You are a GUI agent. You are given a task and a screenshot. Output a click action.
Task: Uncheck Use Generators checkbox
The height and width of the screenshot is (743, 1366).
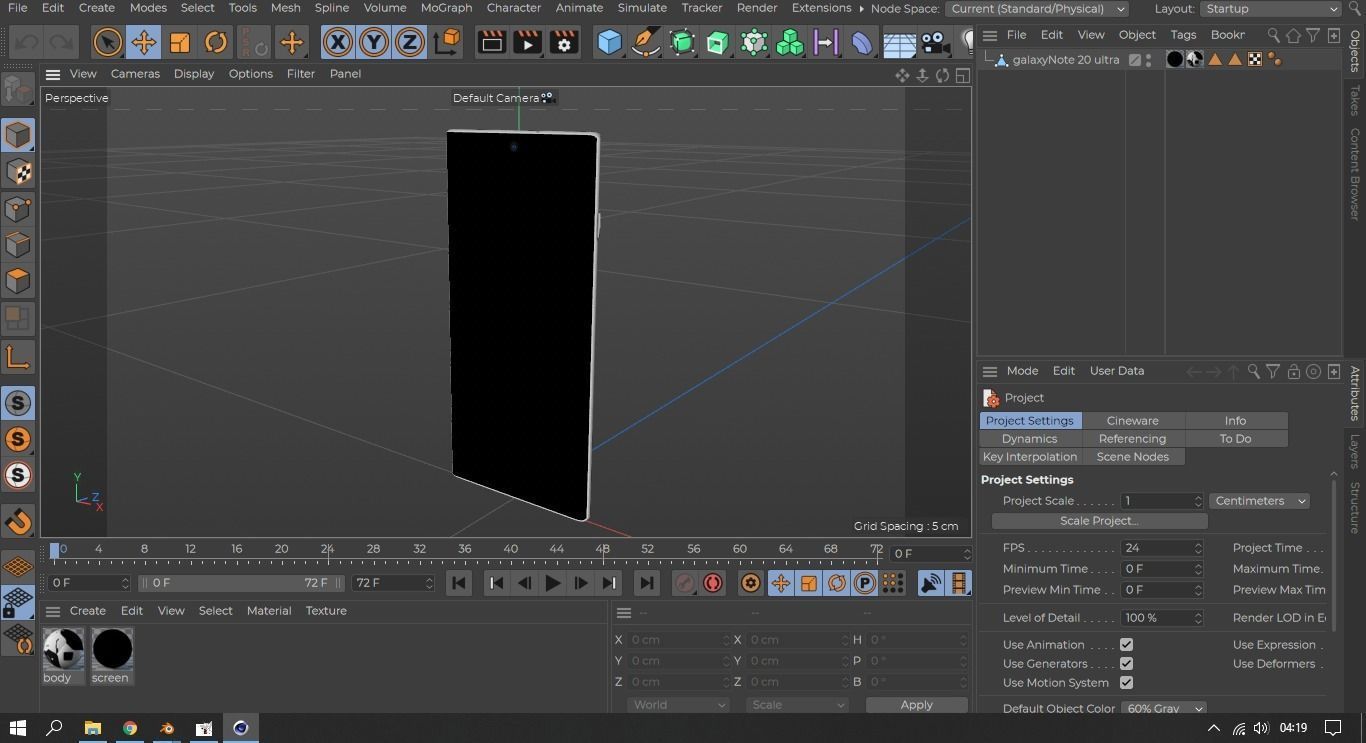(1126, 664)
